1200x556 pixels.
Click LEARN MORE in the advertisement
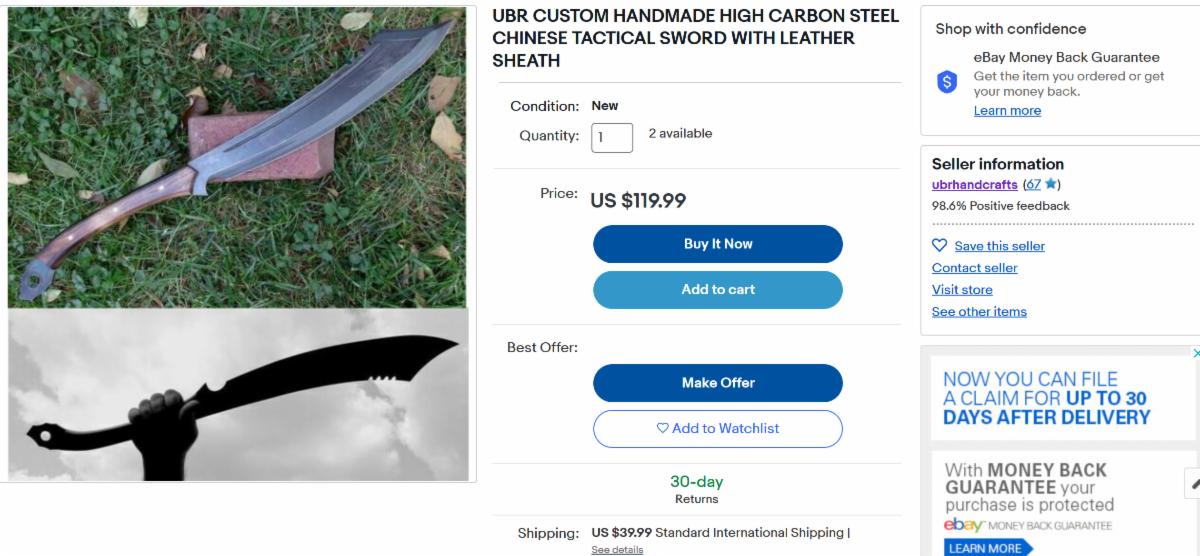coord(985,548)
